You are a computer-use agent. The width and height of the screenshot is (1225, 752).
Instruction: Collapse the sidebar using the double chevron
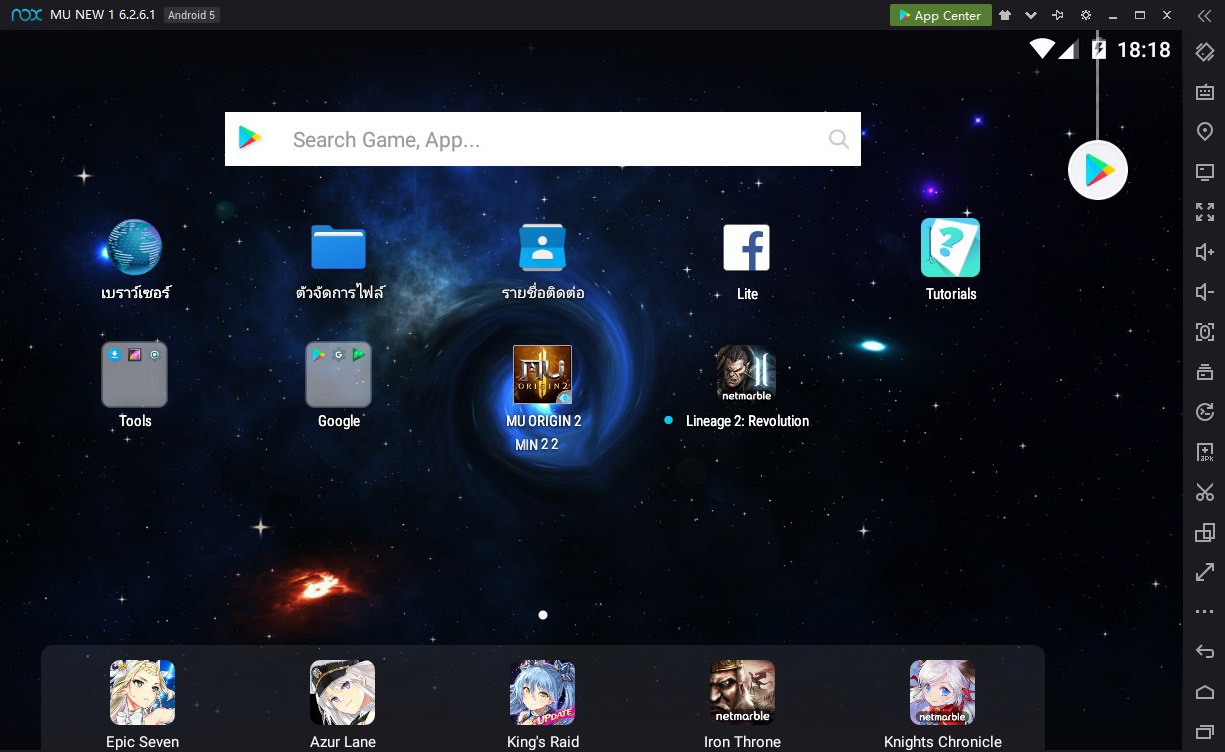point(1204,16)
